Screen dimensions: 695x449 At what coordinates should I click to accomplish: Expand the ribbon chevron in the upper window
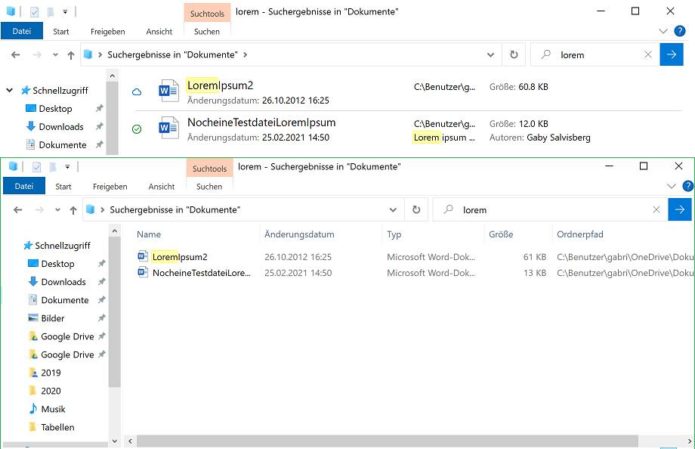coord(667,31)
